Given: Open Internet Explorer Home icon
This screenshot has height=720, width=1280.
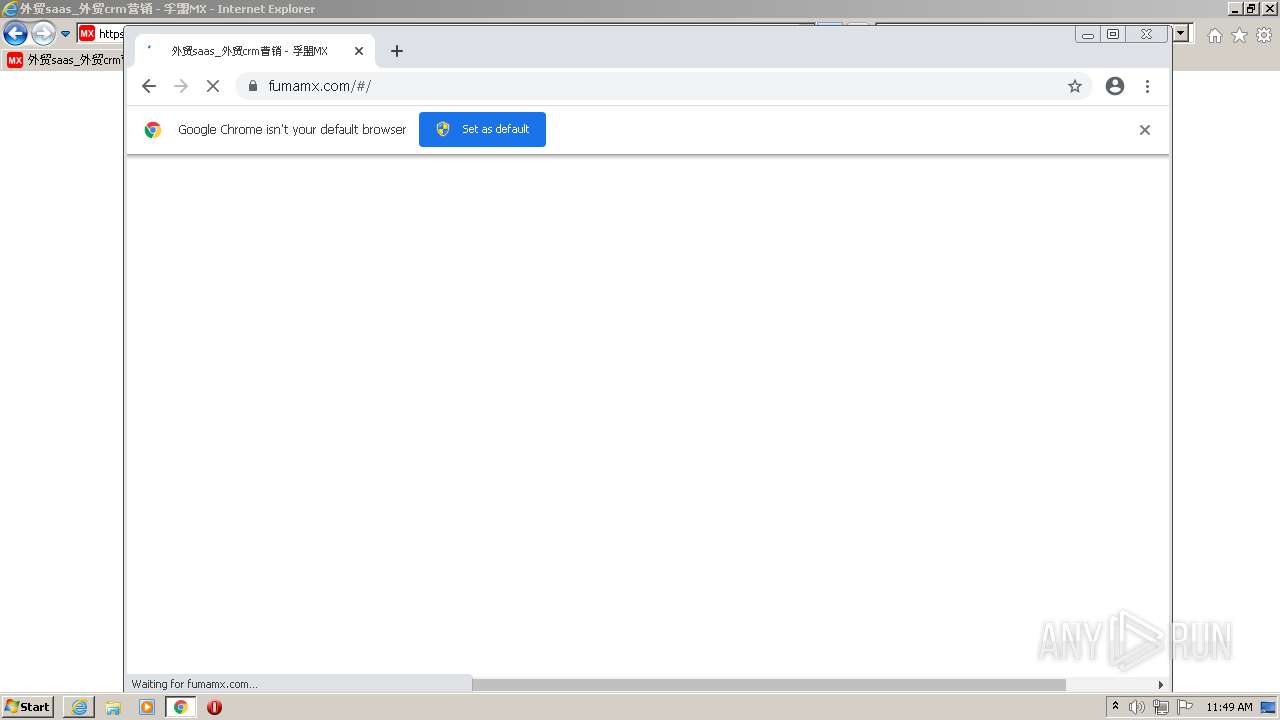Looking at the screenshot, I should [x=1214, y=35].
